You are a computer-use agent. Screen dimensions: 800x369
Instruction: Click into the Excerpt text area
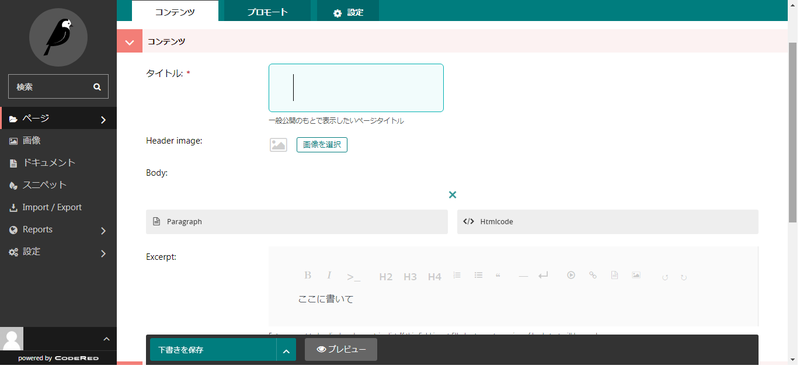click(513, 299)
